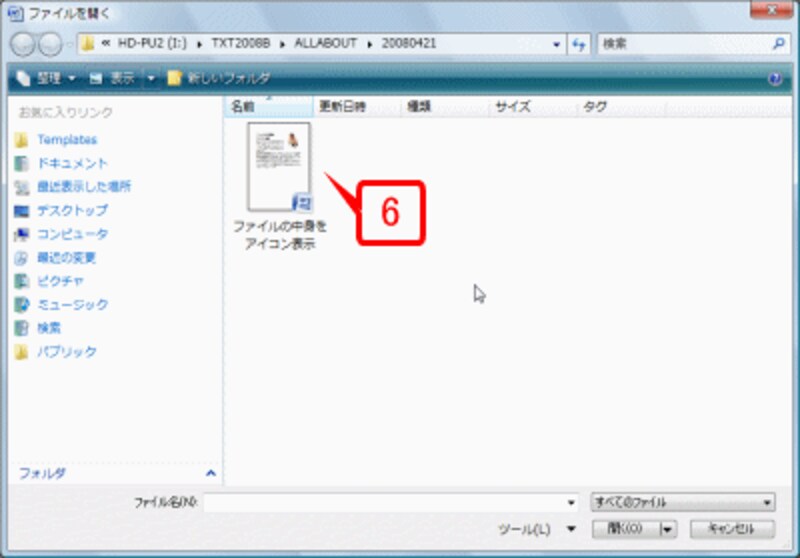The image size is (800, 558).
Task: Click the Templates folder icon
Action: click(21, 140)
